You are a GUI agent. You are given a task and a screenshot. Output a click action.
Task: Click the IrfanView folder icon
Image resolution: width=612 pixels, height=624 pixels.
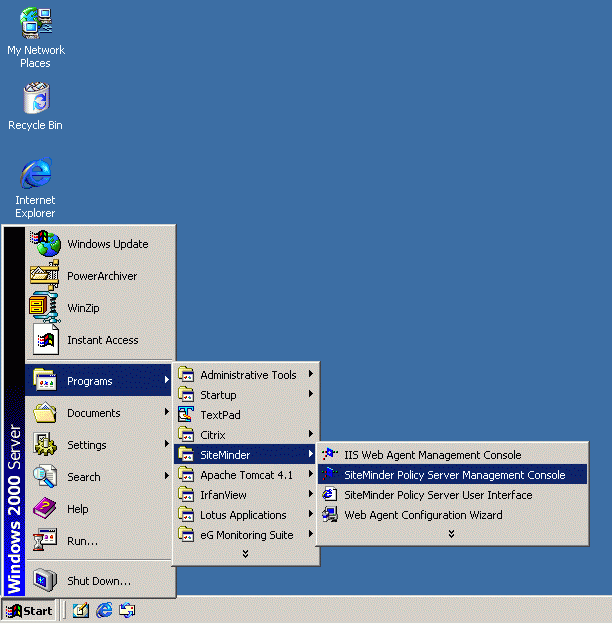coord(186,494)
